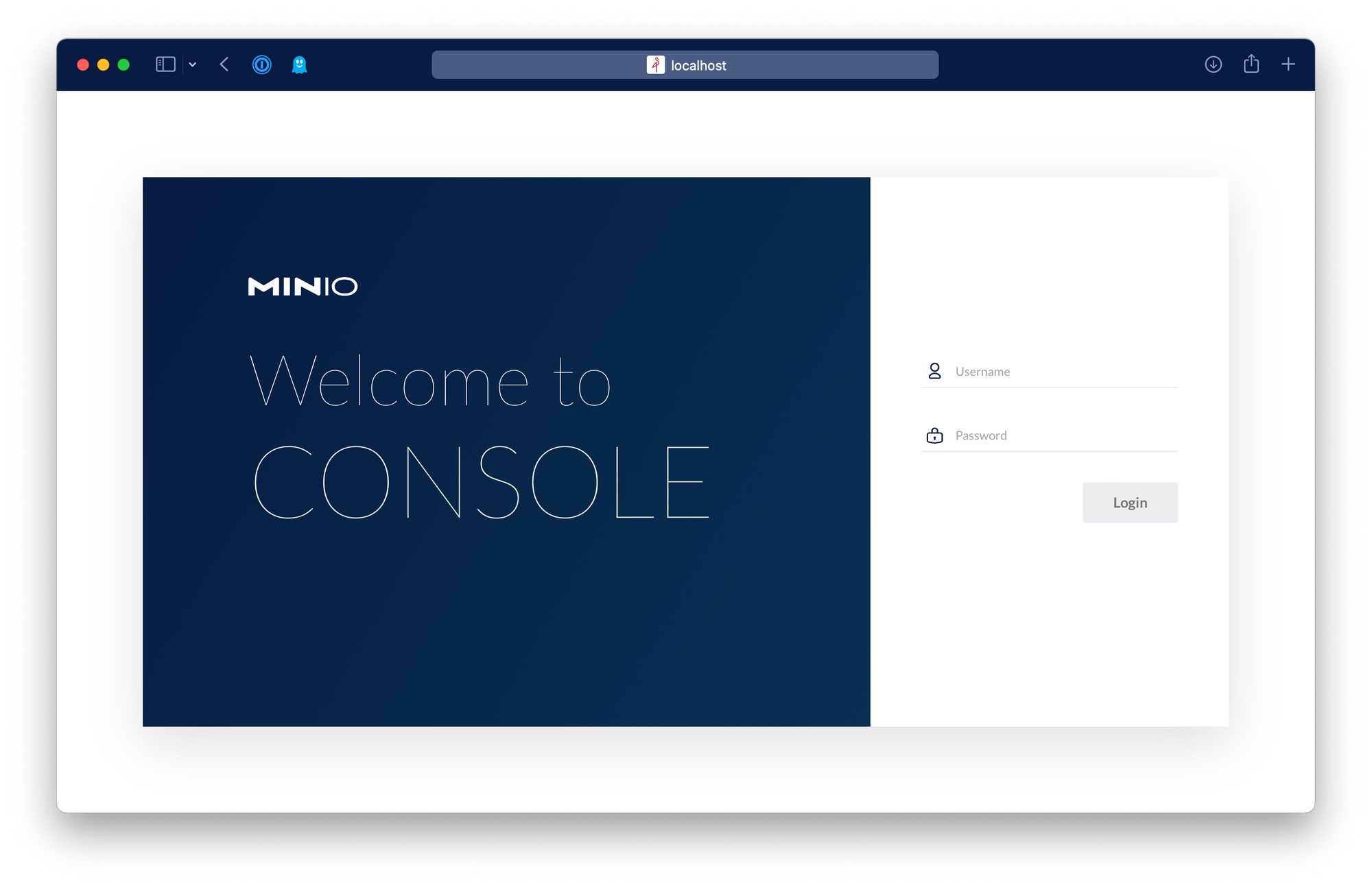Open the Ghostery ghost extension
Viewport: 1372px width, 888px height.
point(299,64)
